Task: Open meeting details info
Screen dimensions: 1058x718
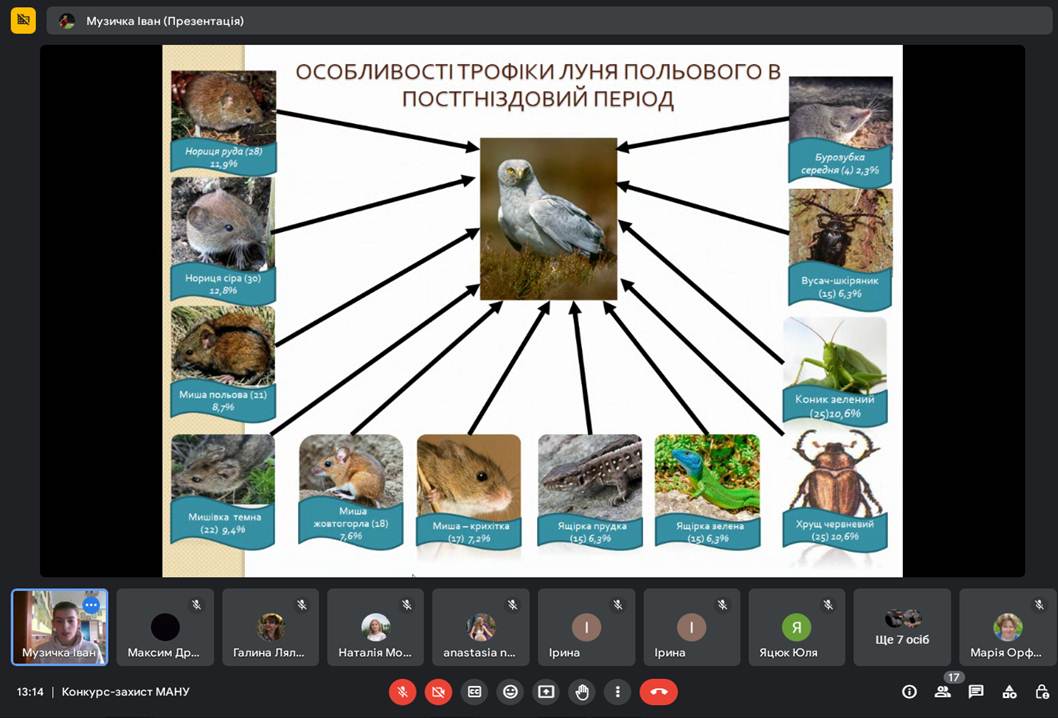Action: pyautogui.click(x=909, y=691)
